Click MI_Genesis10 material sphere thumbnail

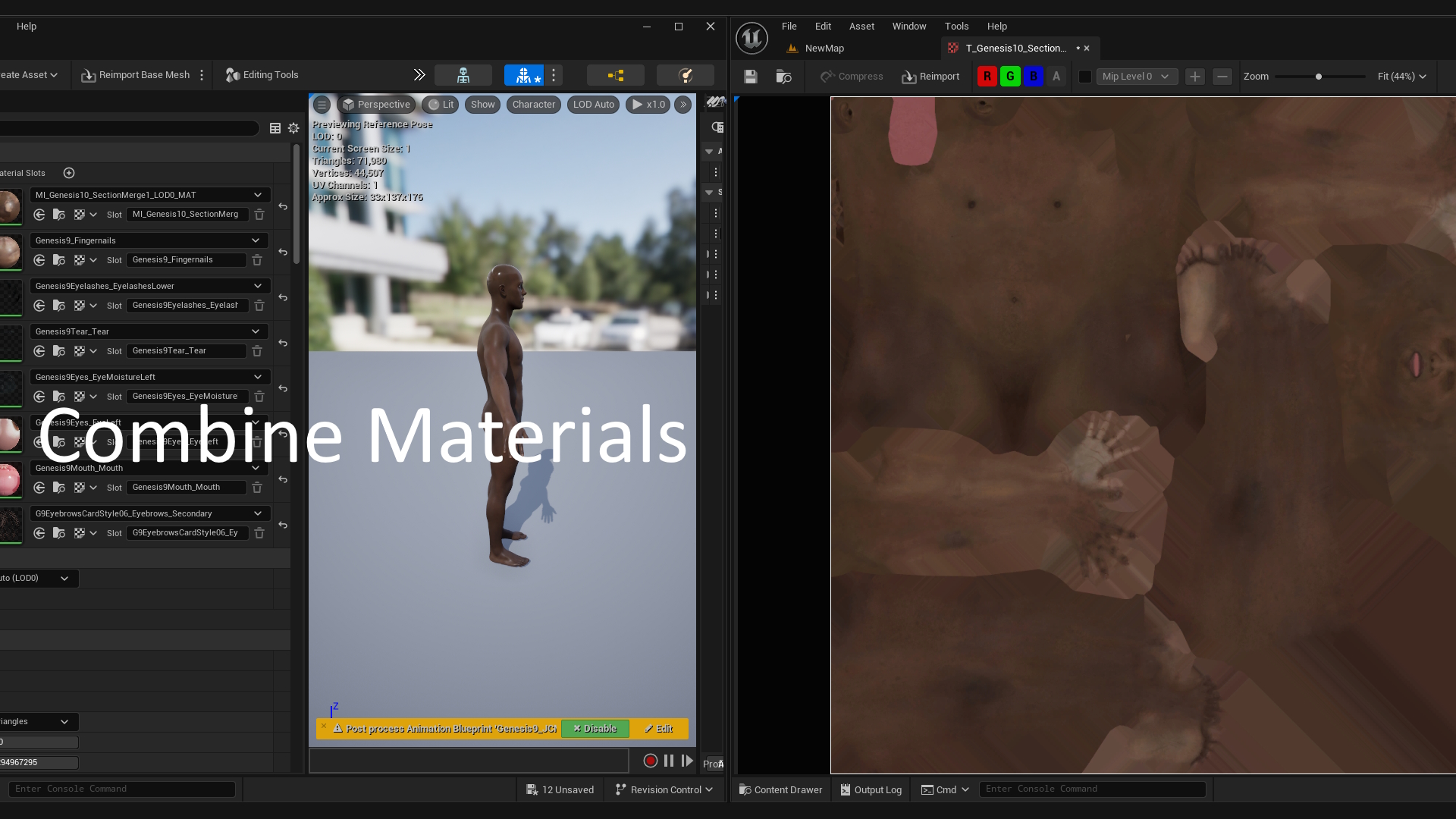pos(10,206)
